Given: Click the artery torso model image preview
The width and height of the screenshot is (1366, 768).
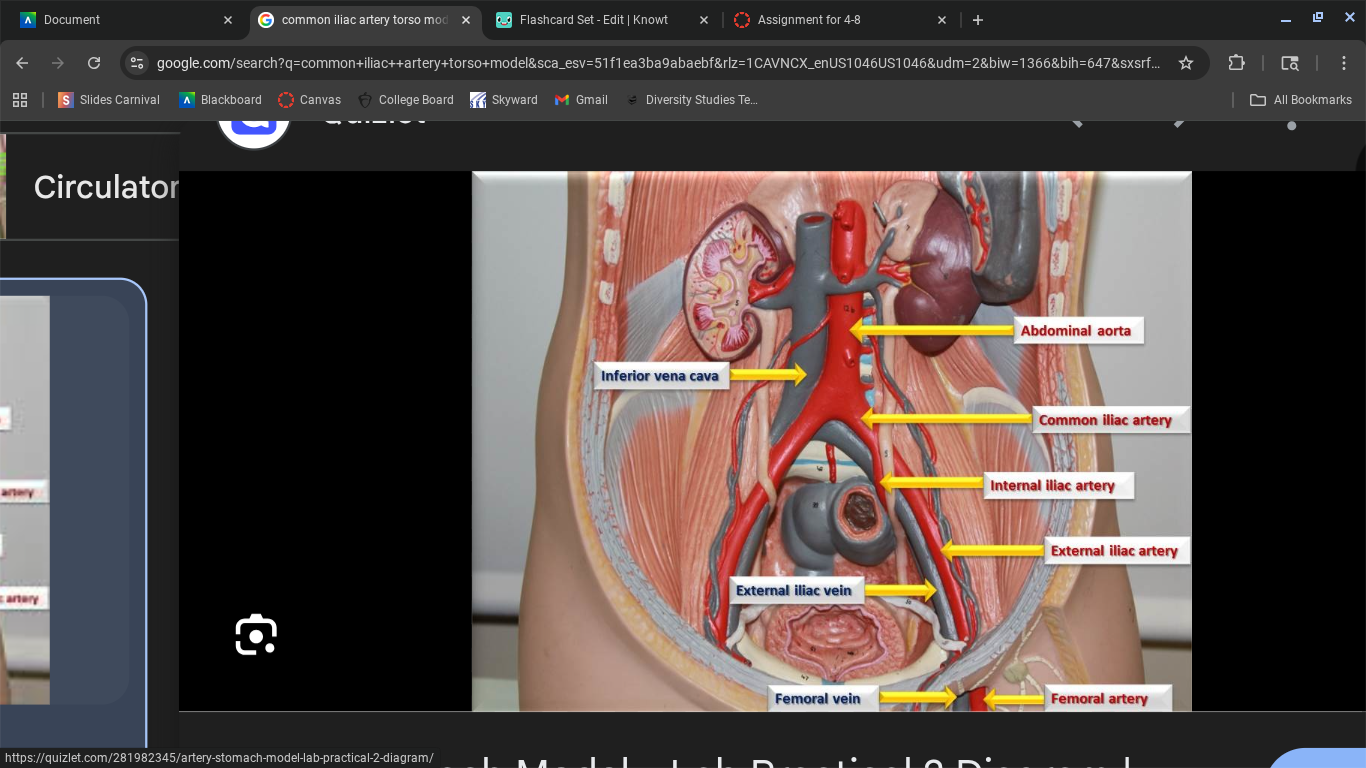Looking at the screenshot, I should coord(832,441).
